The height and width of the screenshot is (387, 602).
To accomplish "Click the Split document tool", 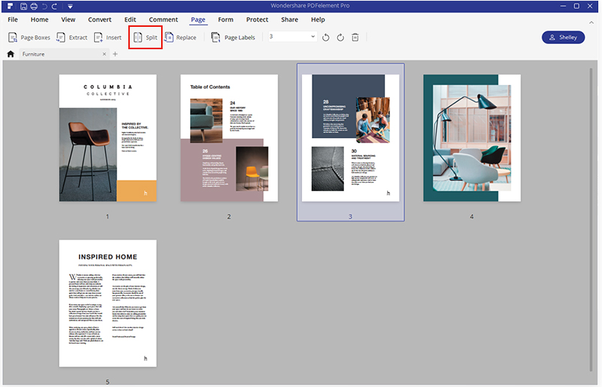I will pyautogui.click(x=145, y=37).
